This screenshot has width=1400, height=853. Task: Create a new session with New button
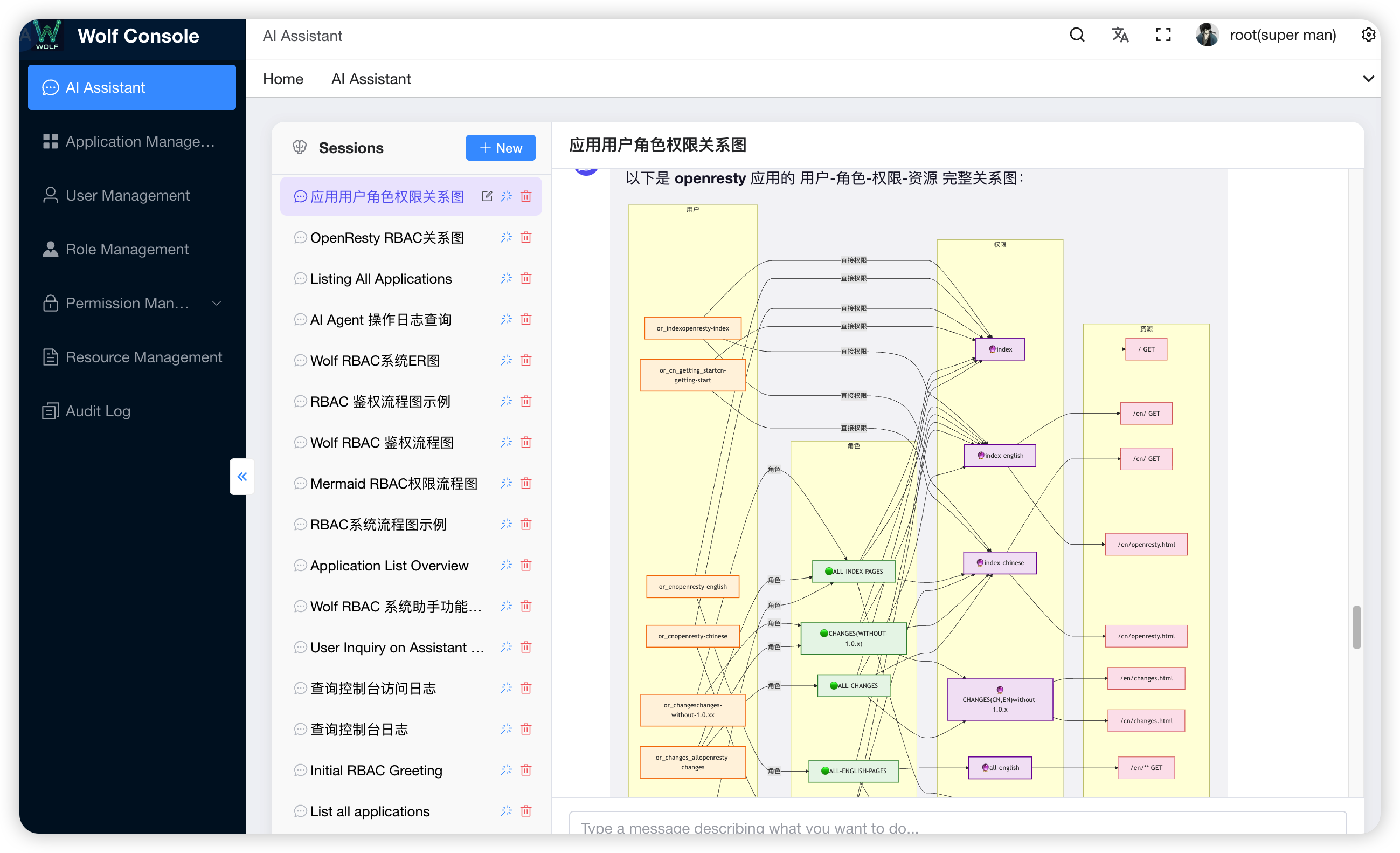[x=501, y=148]
